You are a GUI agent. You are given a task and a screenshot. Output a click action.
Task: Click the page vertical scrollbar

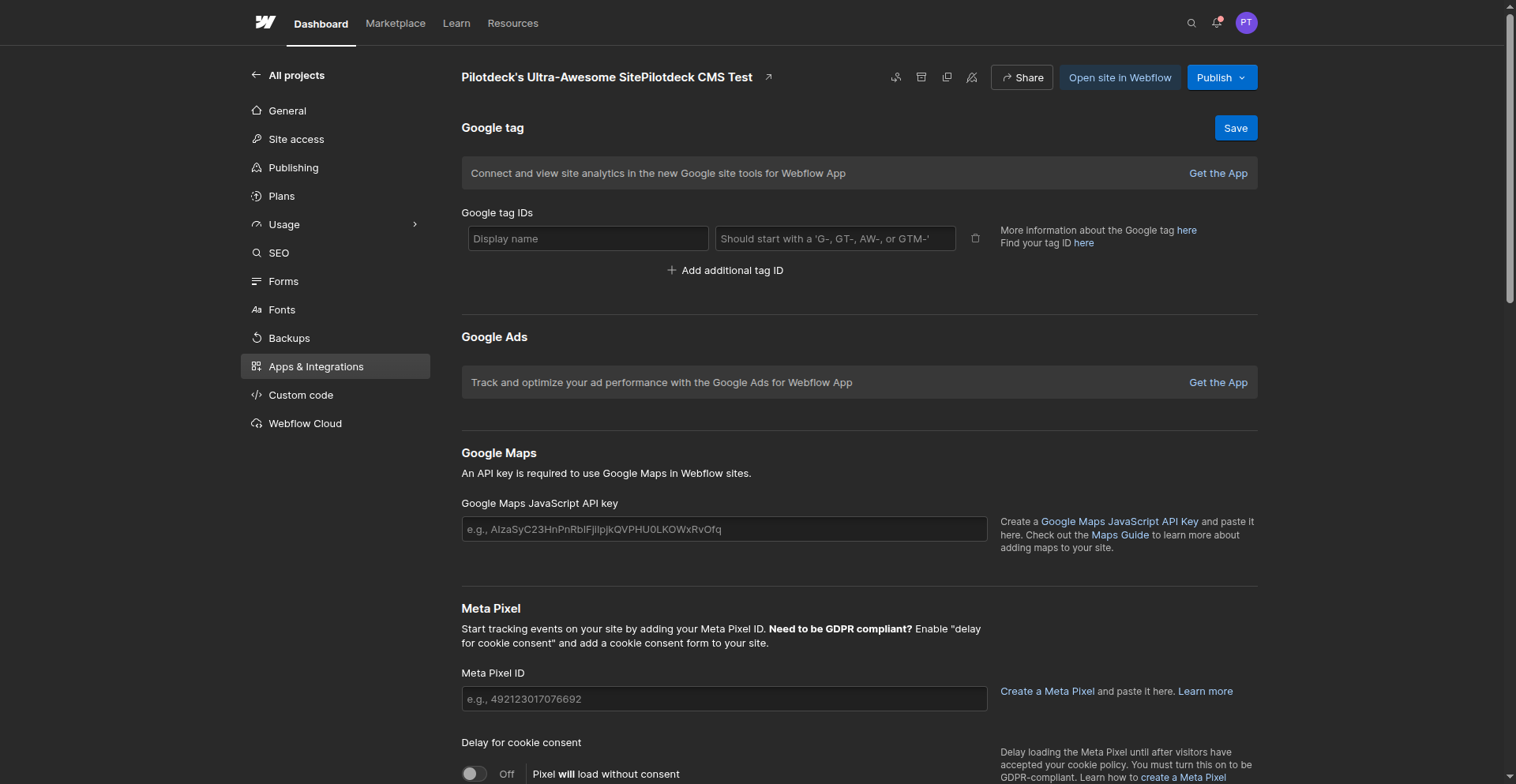pos(1510,158)
